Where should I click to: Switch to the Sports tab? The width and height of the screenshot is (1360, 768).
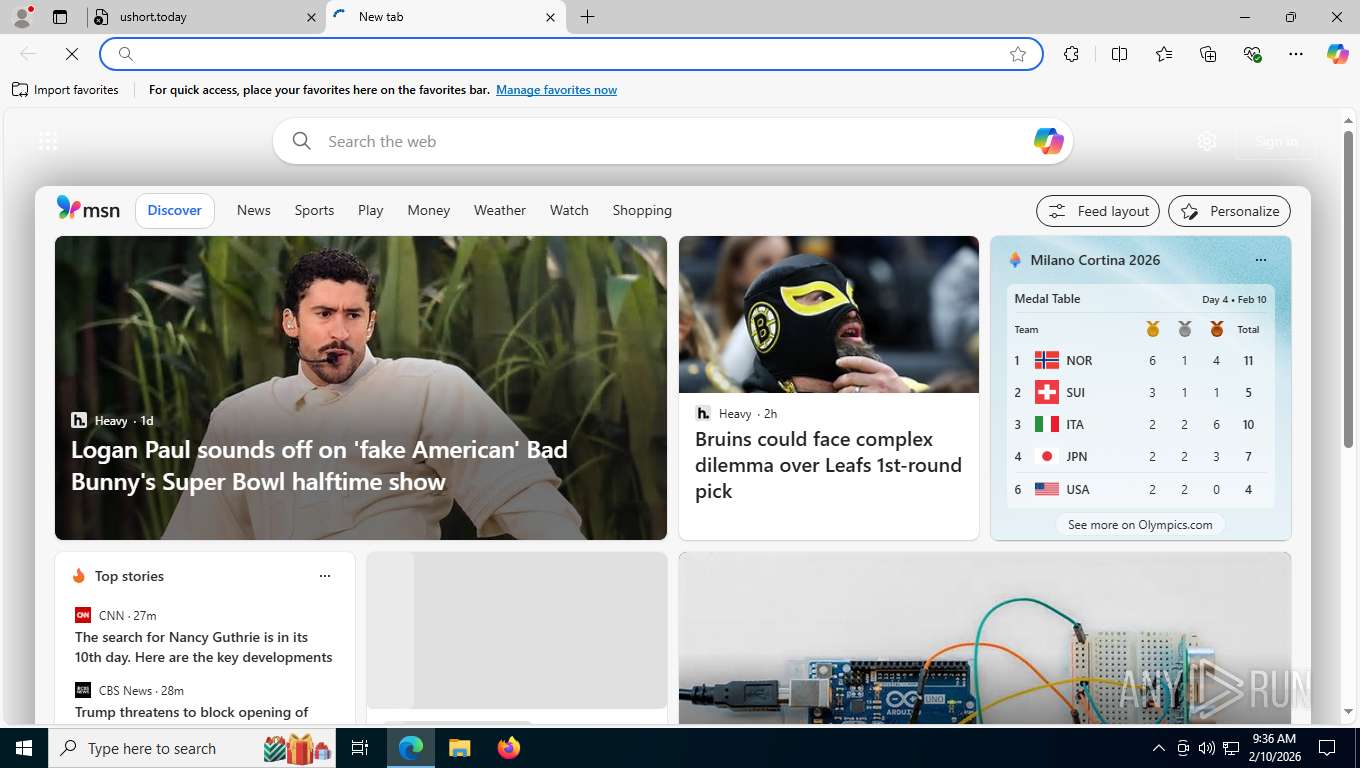tap(314, 210)
